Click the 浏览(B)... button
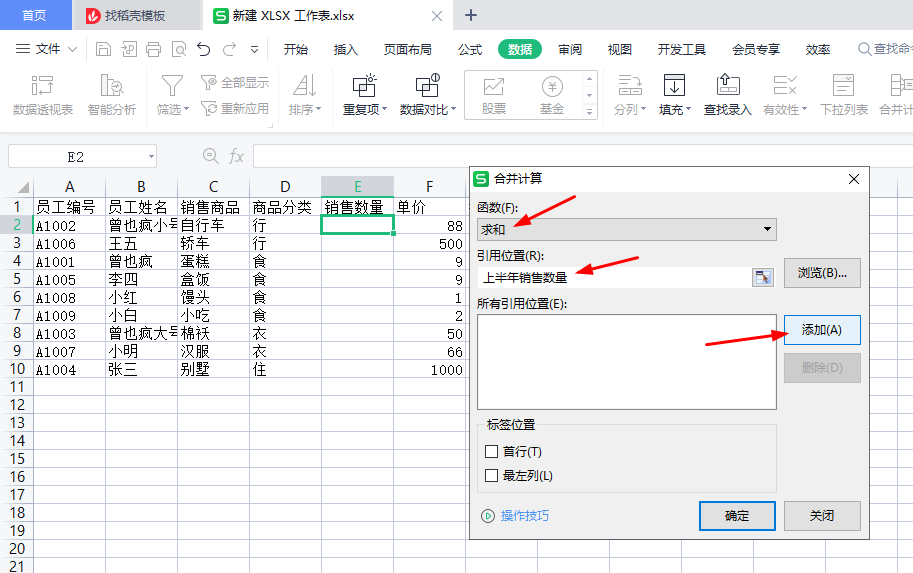Image resolution: width=913 pixels, height=573 pixels. coord(822,273)
